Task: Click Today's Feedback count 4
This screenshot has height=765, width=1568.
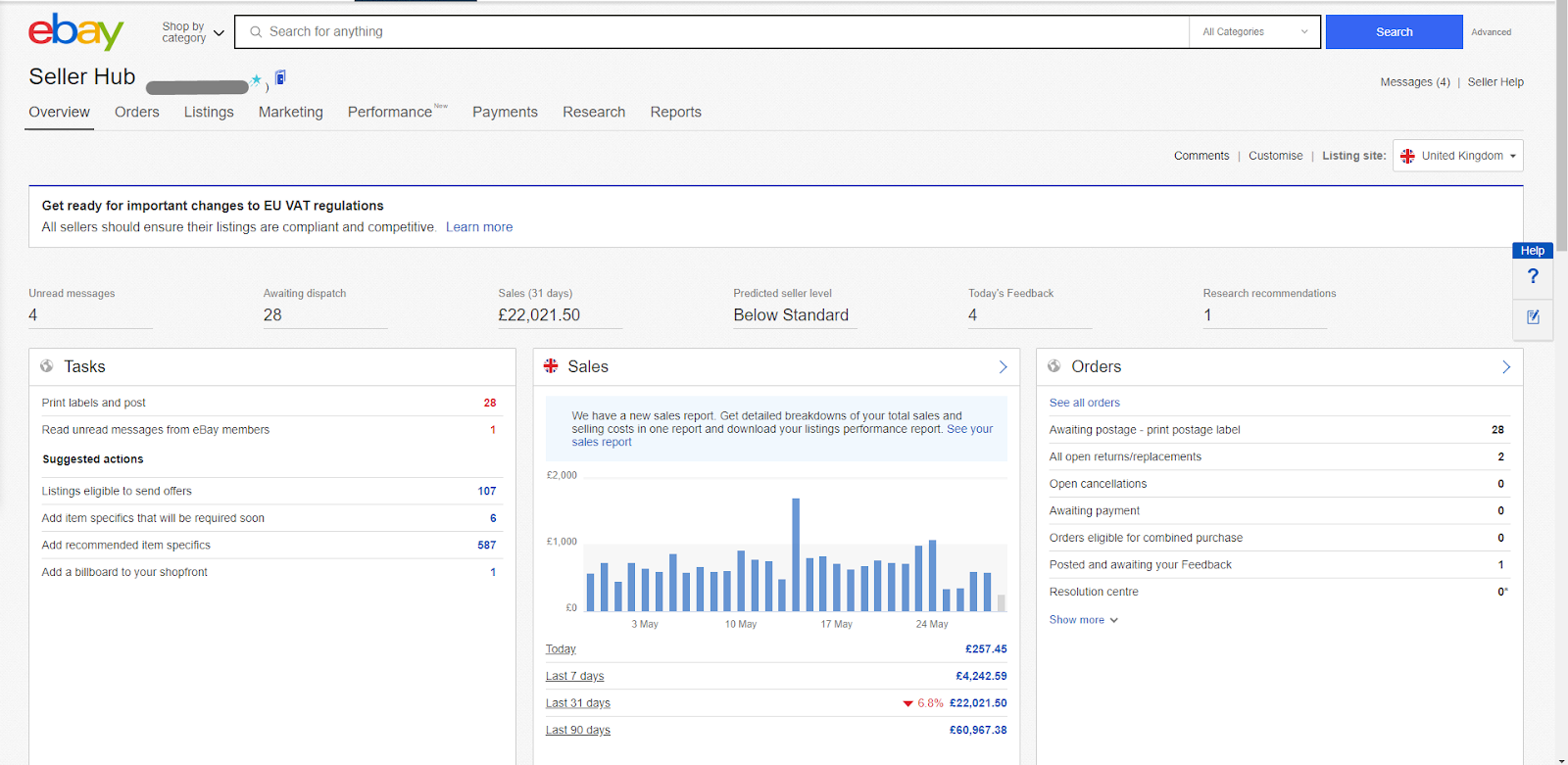Action: point(972,314)
